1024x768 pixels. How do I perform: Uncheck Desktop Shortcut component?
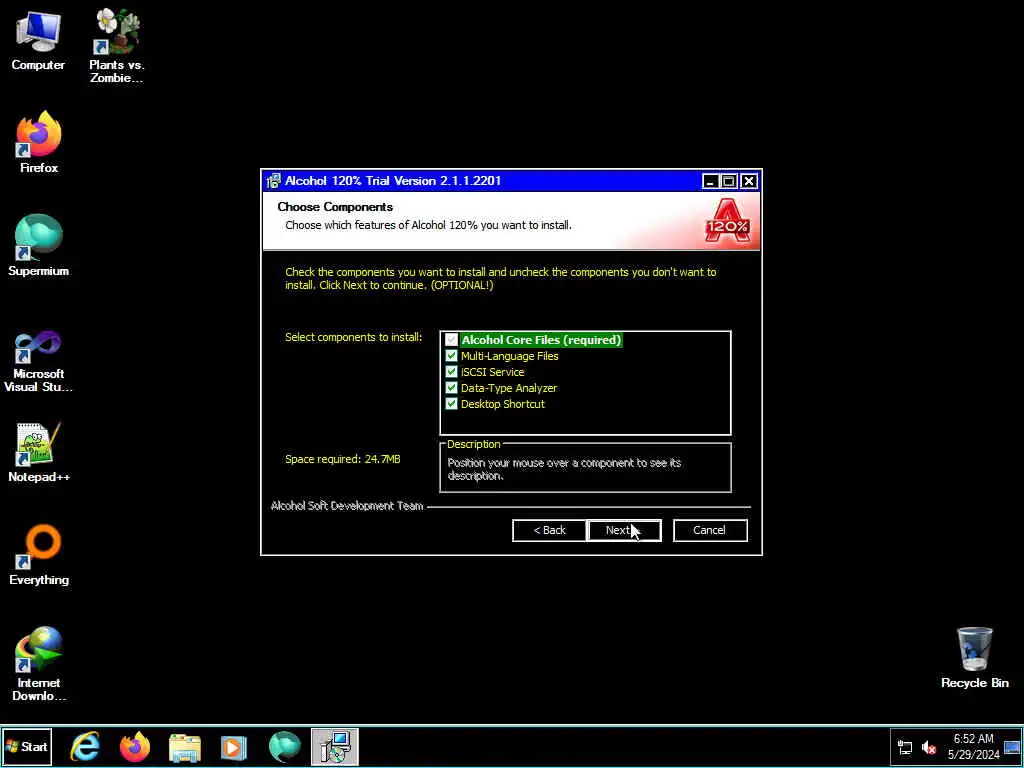(x=451, y=404)
